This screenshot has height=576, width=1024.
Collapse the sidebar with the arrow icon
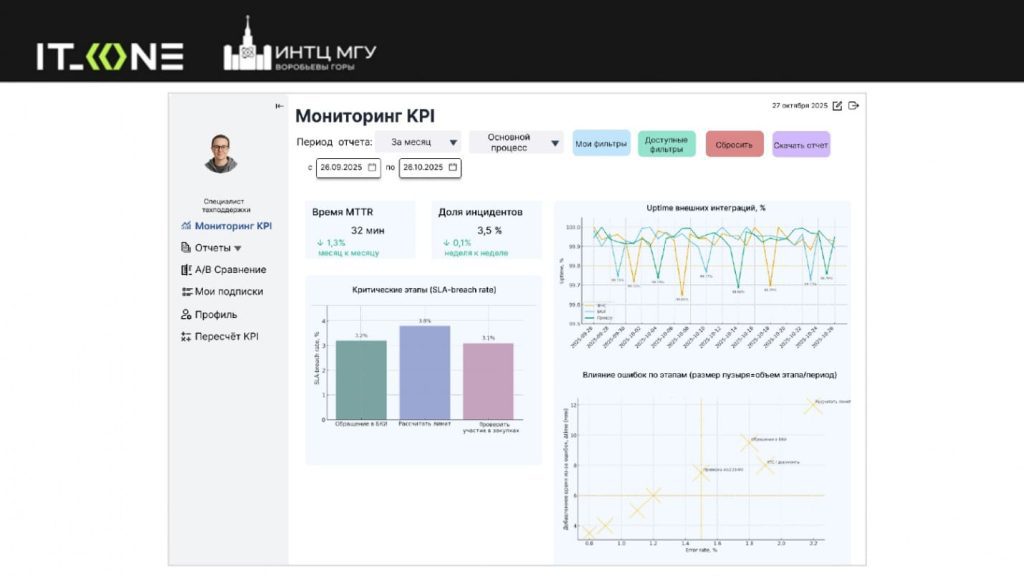click(279, 106)
